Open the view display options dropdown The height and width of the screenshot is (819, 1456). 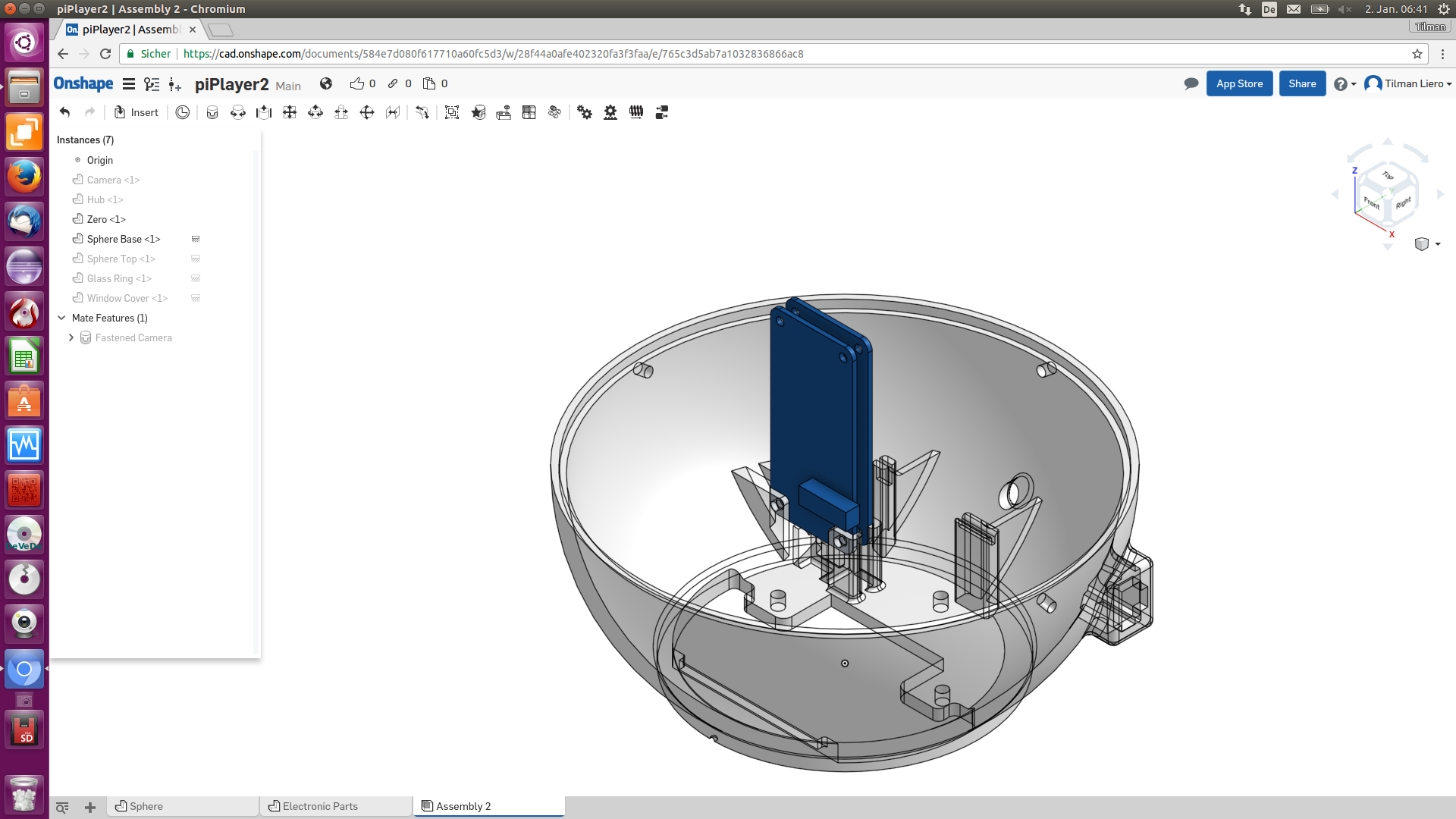(1427, 244)
